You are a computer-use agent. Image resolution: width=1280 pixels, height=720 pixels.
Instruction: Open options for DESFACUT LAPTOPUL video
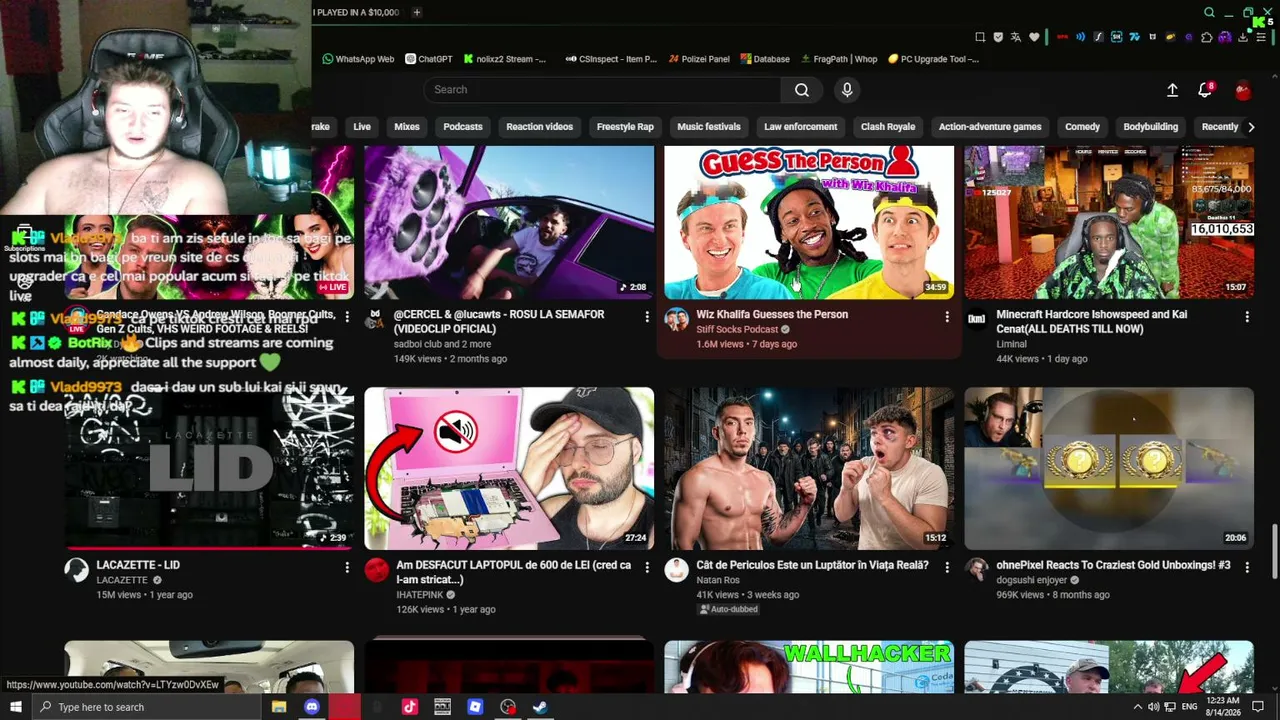(x=647, y=567)
